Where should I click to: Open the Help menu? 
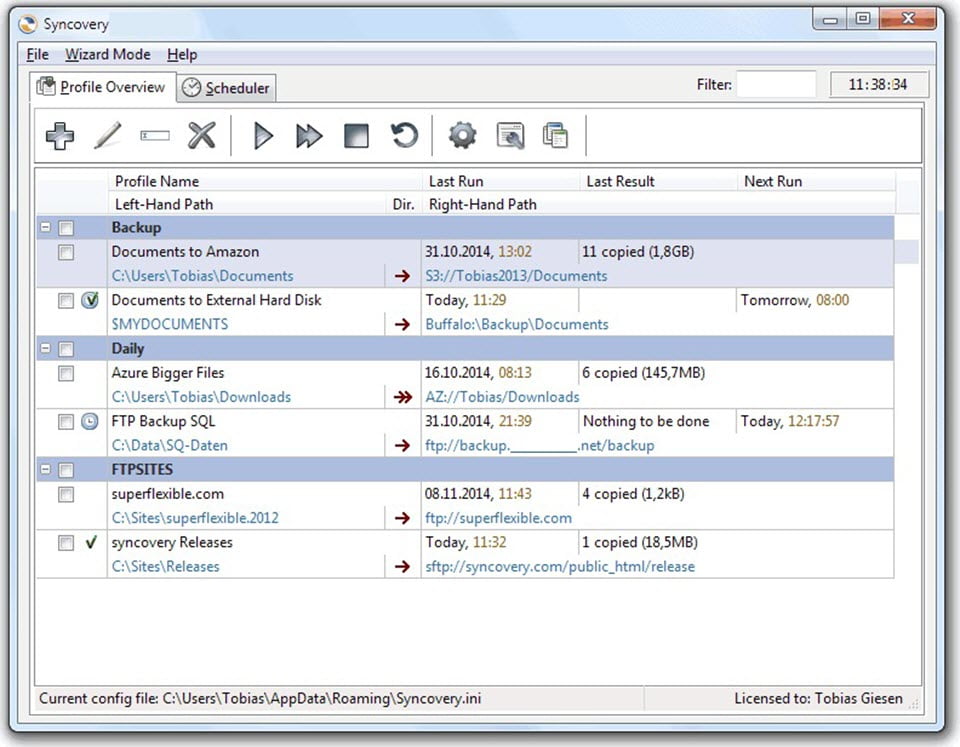[182, 54]
